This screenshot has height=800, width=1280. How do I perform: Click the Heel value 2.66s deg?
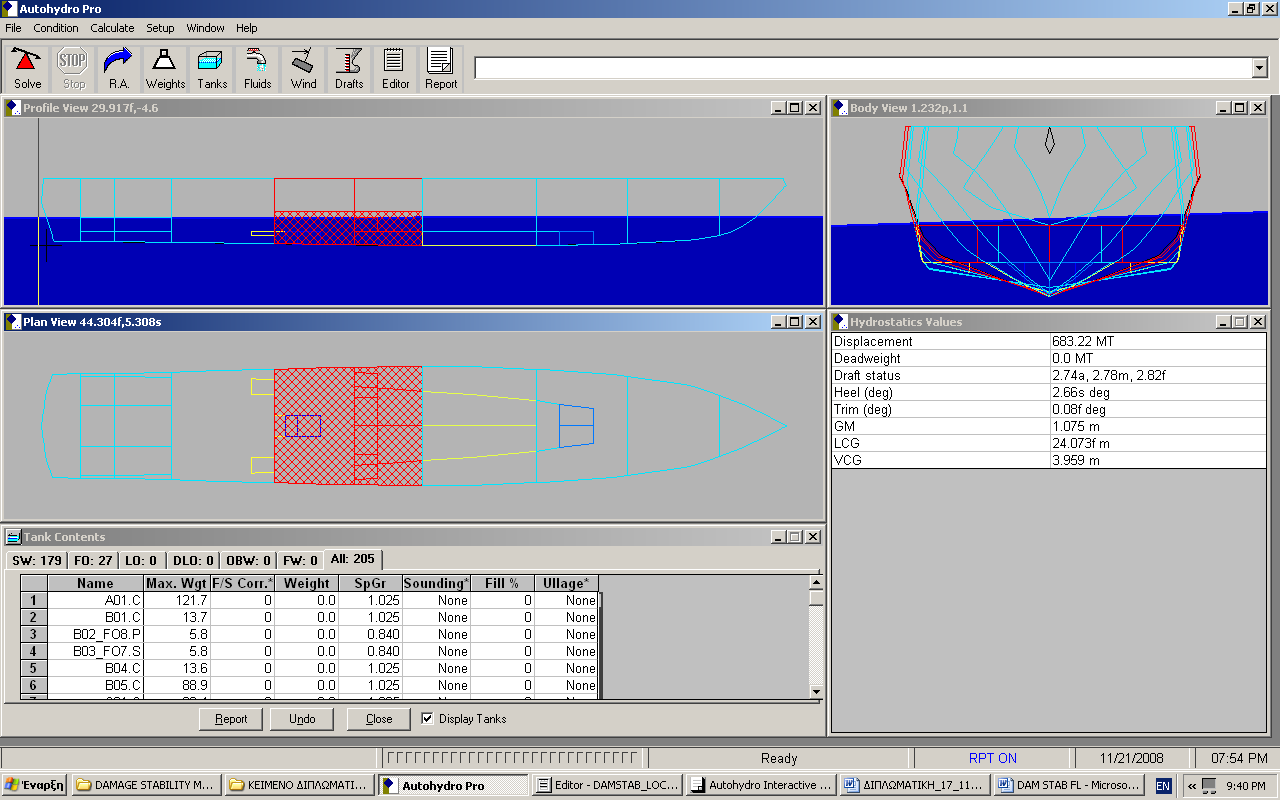(1158, 392)
